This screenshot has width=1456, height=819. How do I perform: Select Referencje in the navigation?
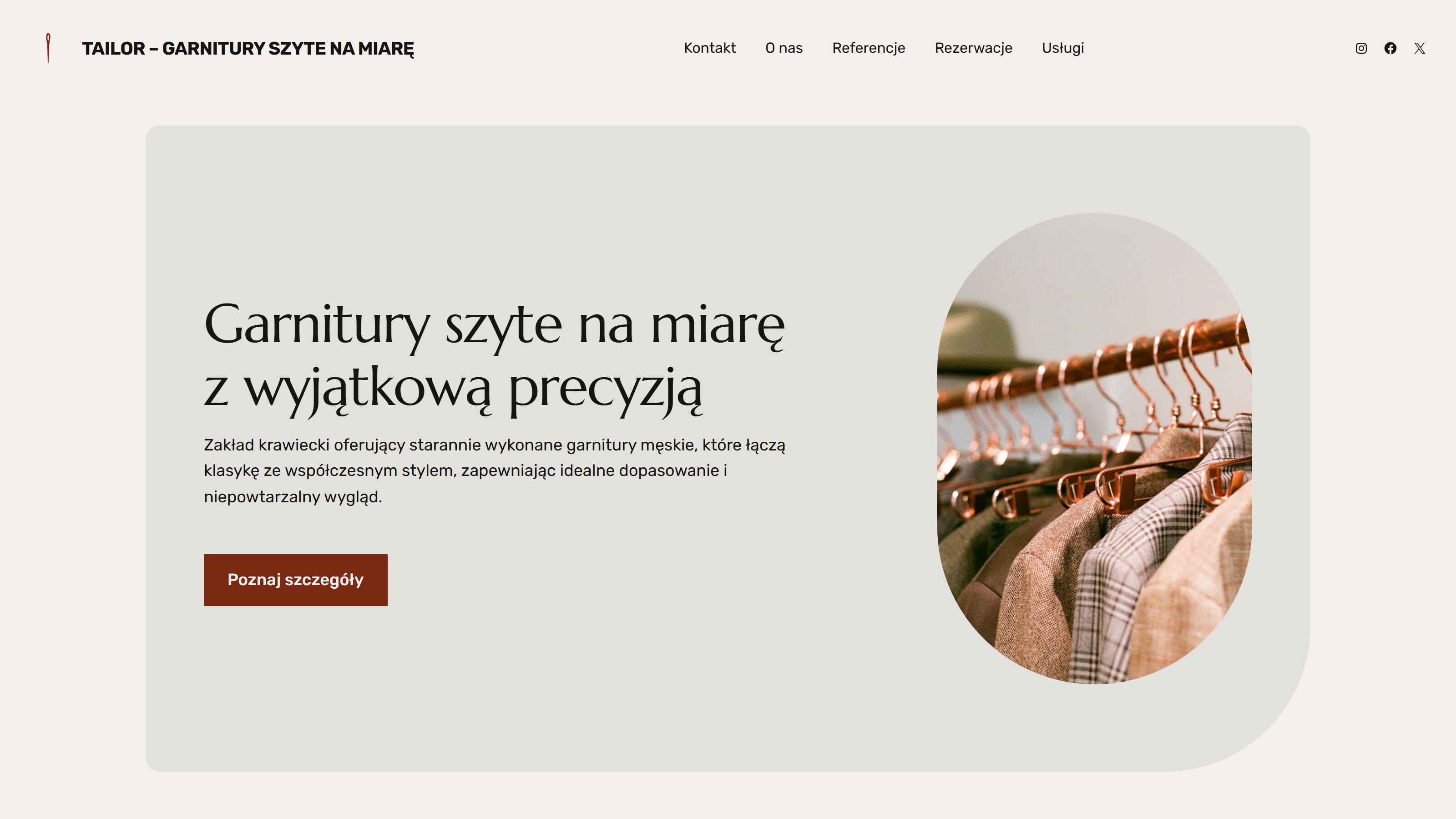868,48
